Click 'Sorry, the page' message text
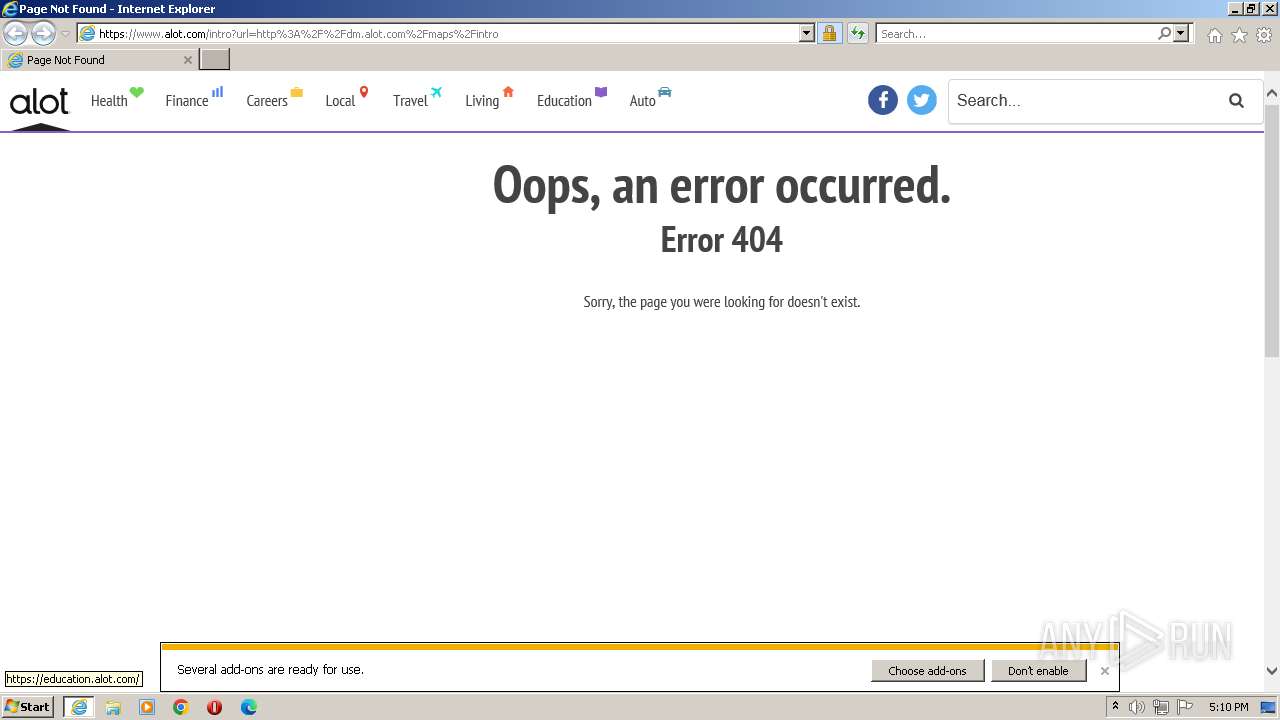This screenshot has width=1280, height=720. tap(721, 302)
